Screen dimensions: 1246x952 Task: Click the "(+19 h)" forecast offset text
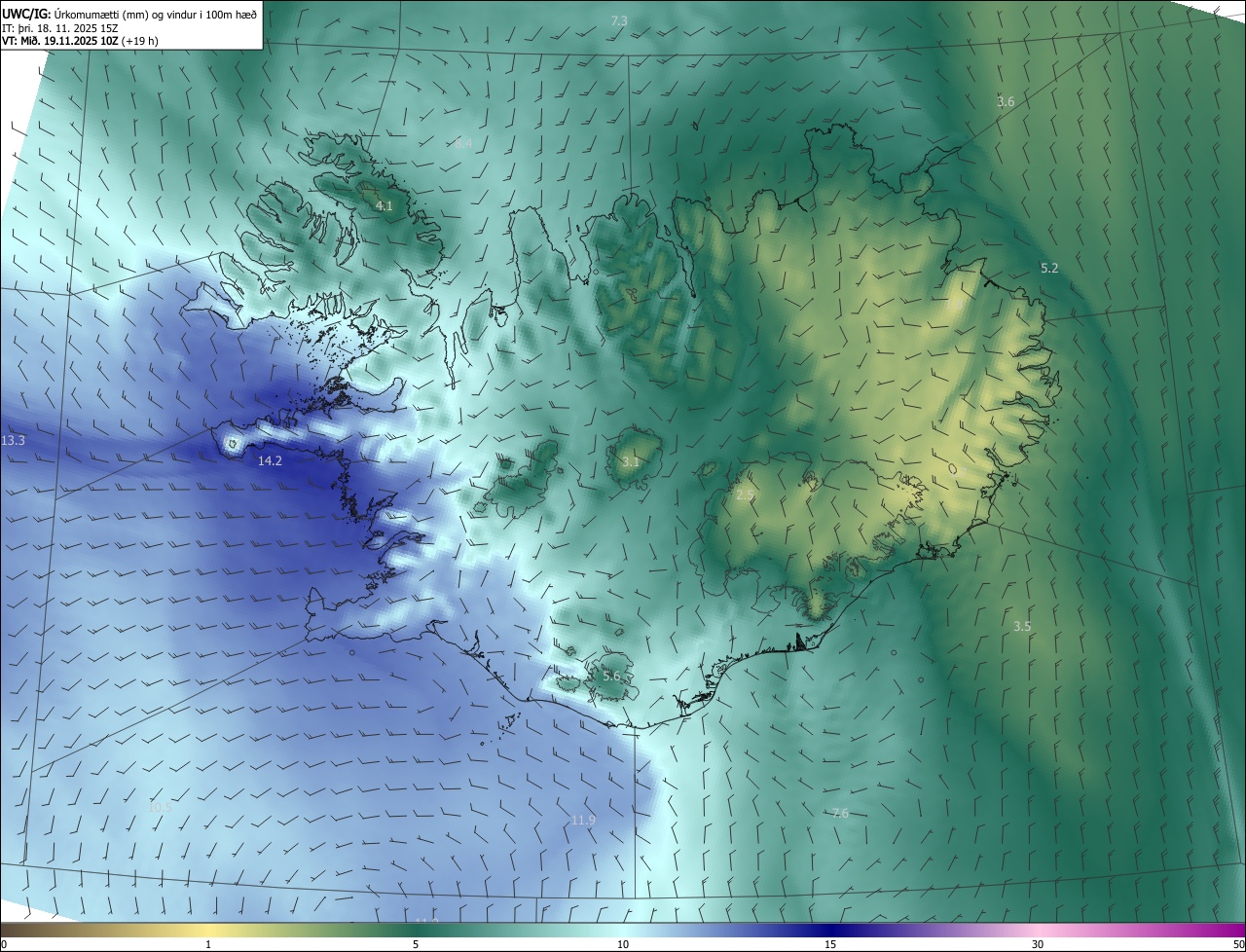(140, 41)
